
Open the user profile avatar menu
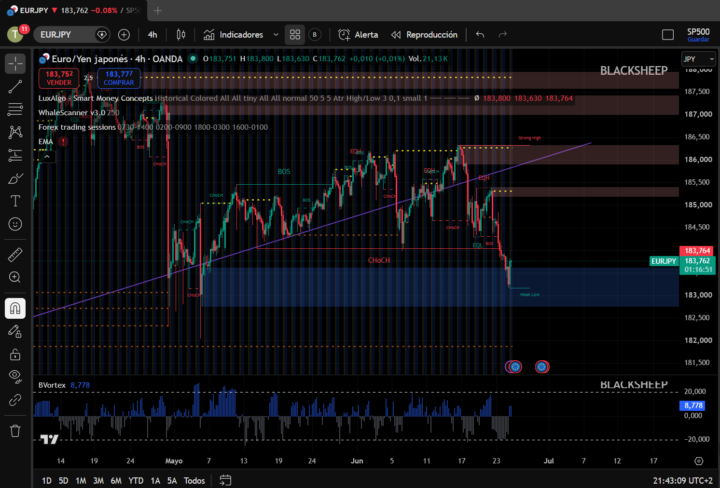[16, 35]
